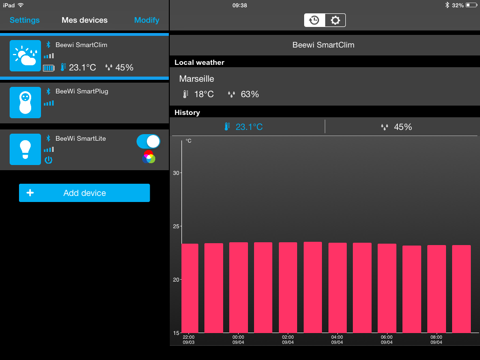Open the SmartLite RGB color wheel

(149, 157)
